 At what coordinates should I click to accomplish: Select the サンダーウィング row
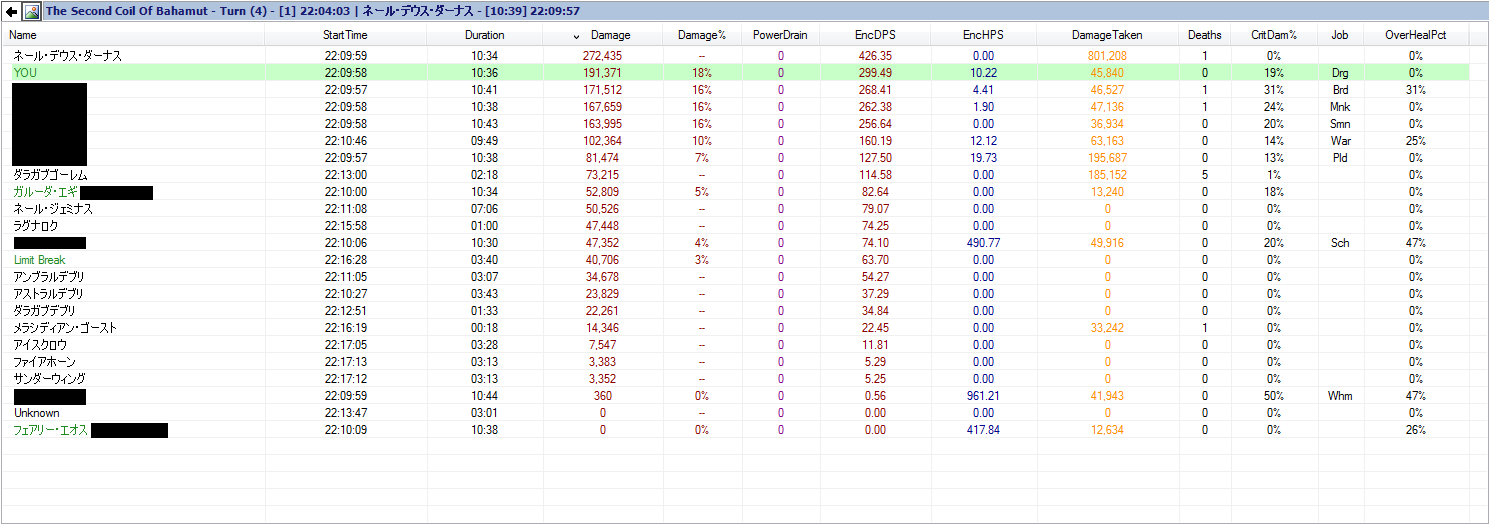tap(738, 379)
